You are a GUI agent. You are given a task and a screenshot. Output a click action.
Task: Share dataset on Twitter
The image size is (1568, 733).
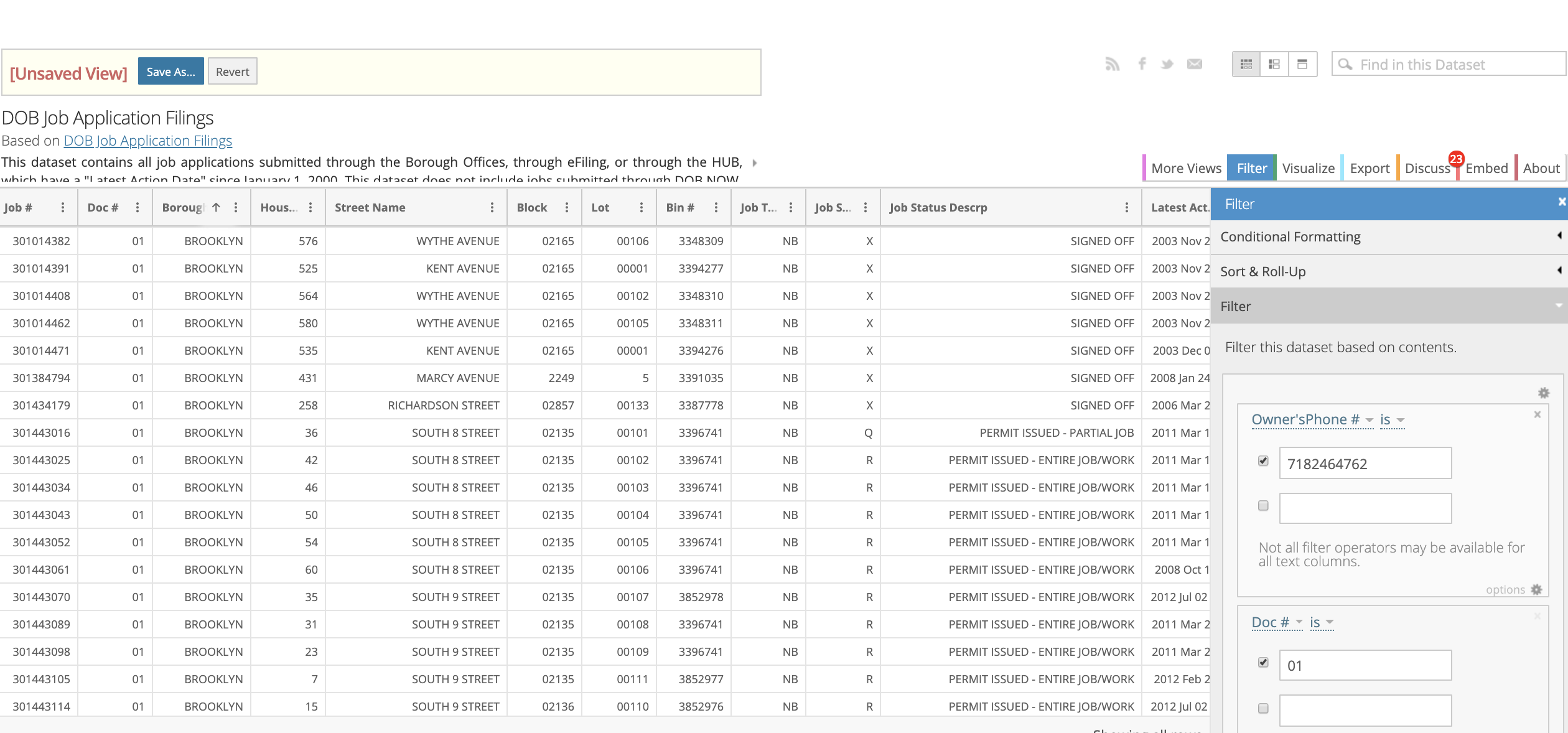pyautogui.click(x=1167, y=64)
